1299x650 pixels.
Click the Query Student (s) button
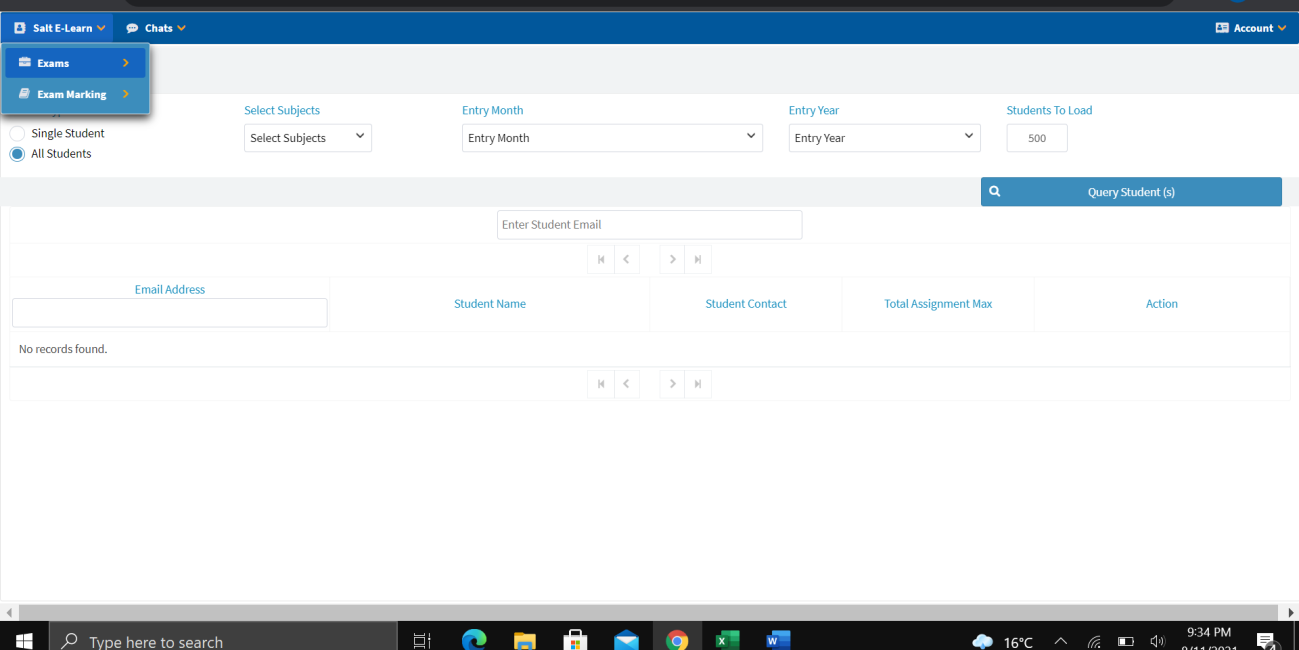click(x=1131, y=192)
